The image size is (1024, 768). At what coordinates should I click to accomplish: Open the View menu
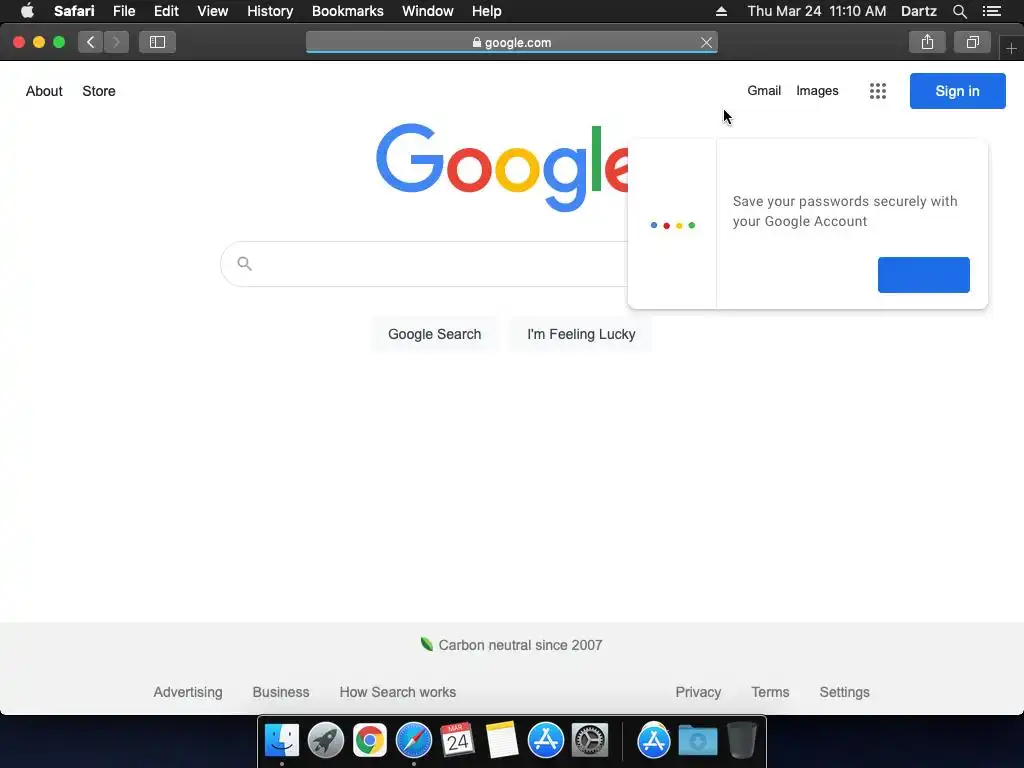213,11
